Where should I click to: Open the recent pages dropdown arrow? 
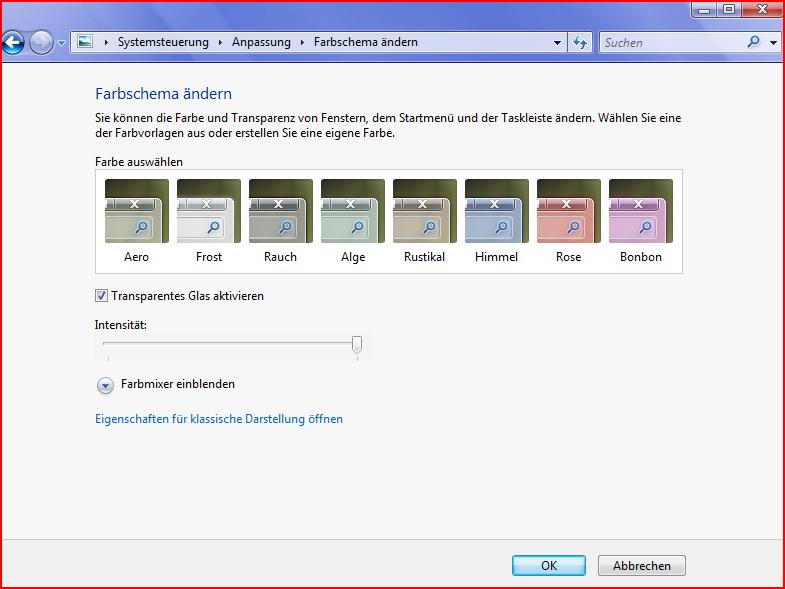pyautogui.click(x=61, y=43)
